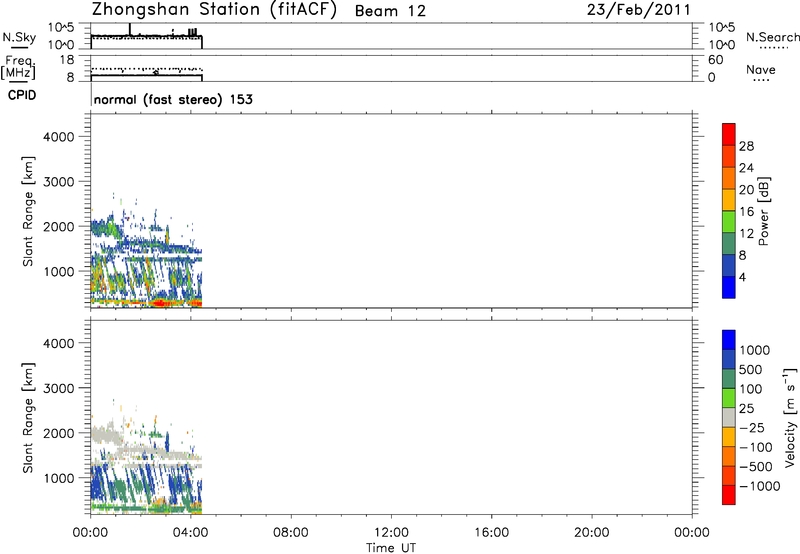This screenshot has height=554, width=800.
Task: Click the "-500" Velocity colorbar tick
Action: pyautogui.click(x=756, y=467)
